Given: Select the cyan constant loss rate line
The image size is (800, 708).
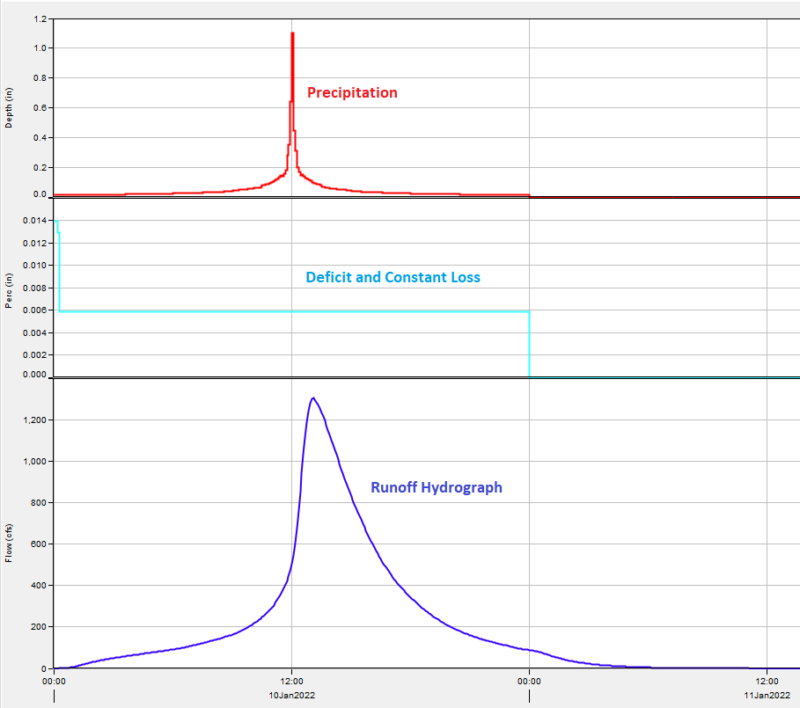Looking at the screenshot, I should click(300, 310).
